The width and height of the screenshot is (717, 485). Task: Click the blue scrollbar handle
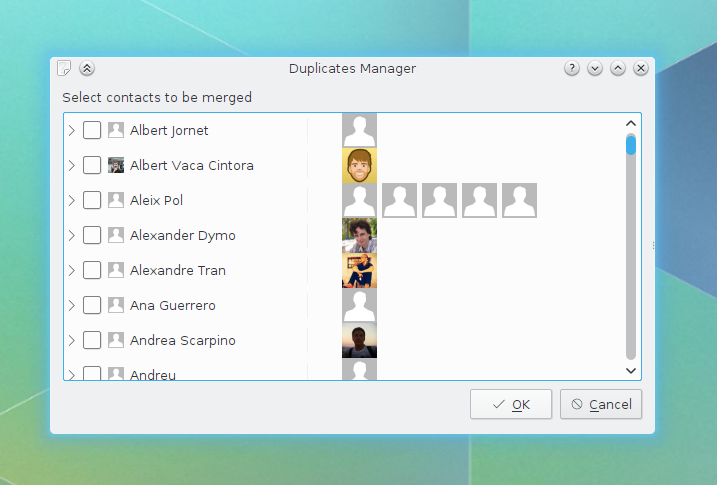pyautogui.click(x=631, y=145)
